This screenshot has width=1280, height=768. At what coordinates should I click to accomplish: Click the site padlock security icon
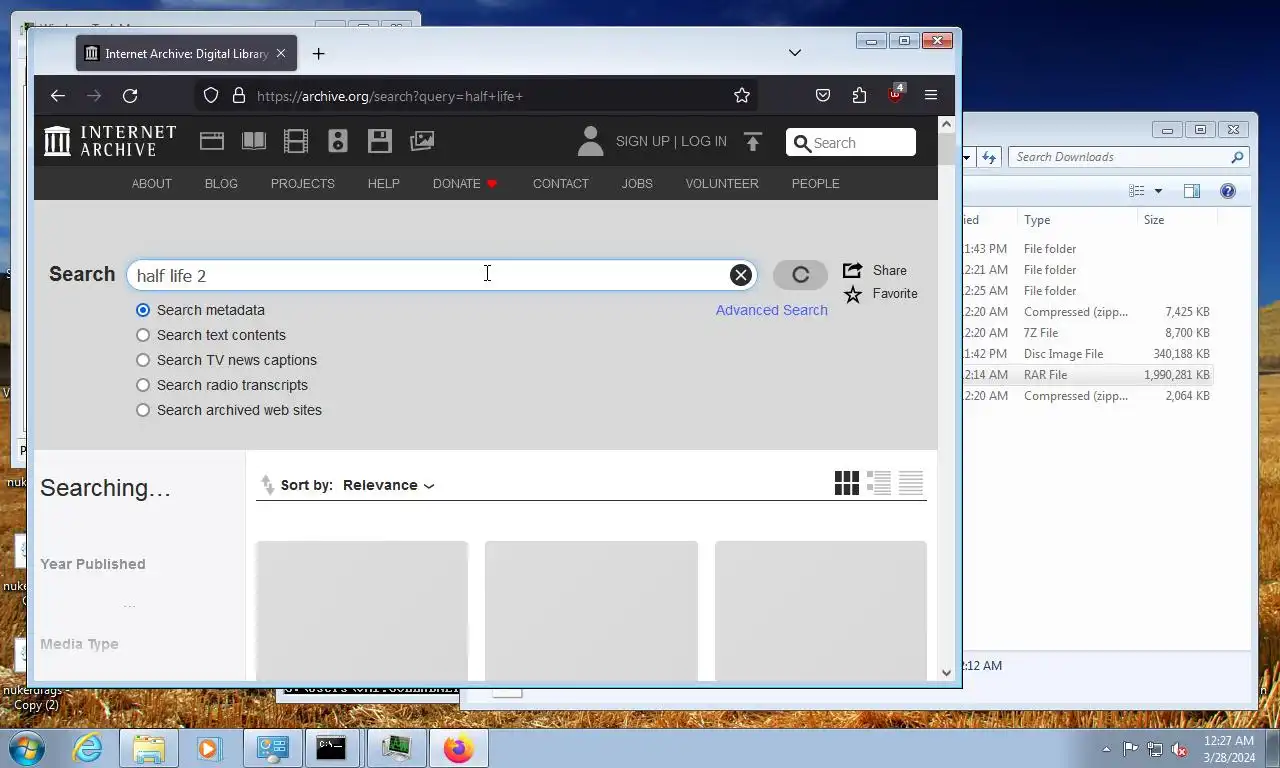[239, 96]
